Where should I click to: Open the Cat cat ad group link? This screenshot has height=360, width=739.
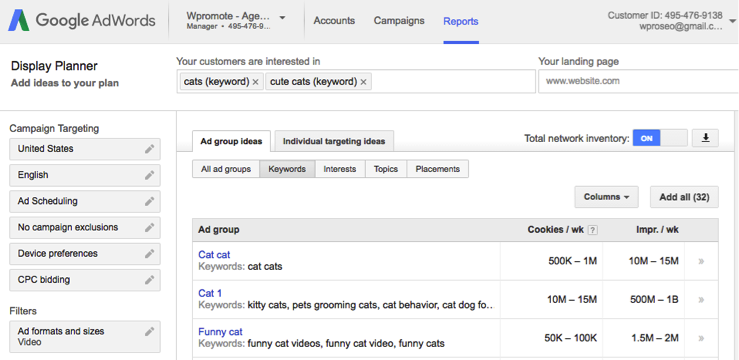(214, 255)
